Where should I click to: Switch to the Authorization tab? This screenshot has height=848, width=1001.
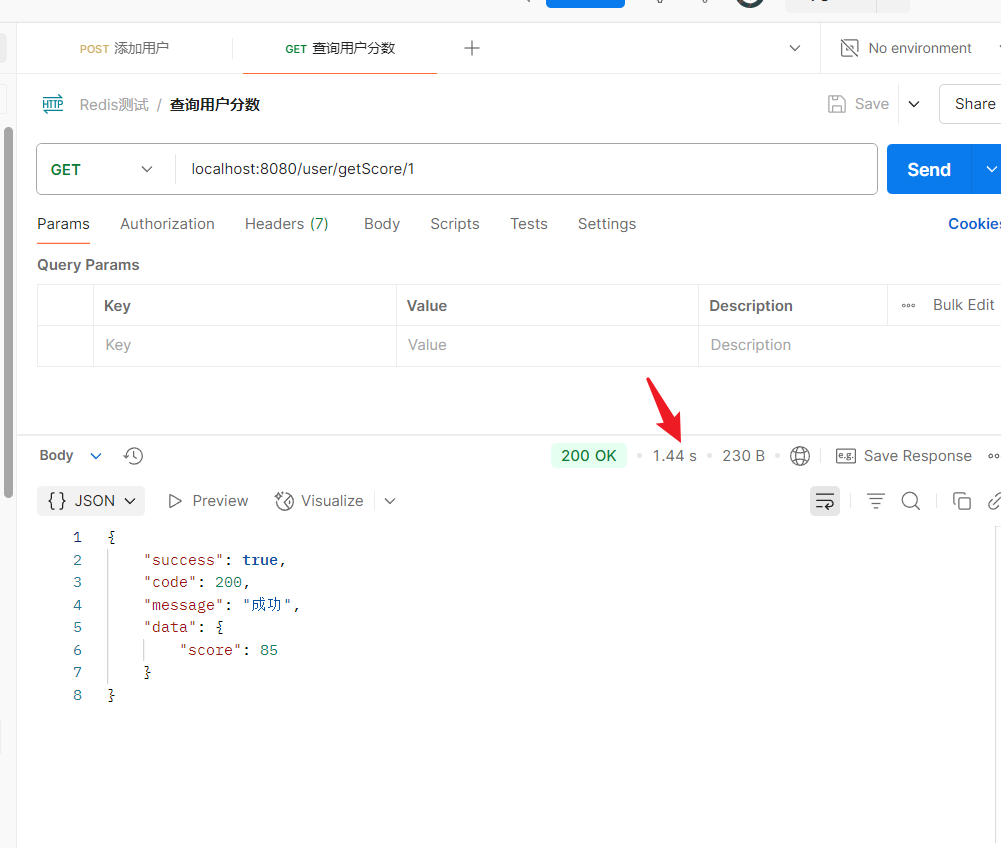click(167, 224)
